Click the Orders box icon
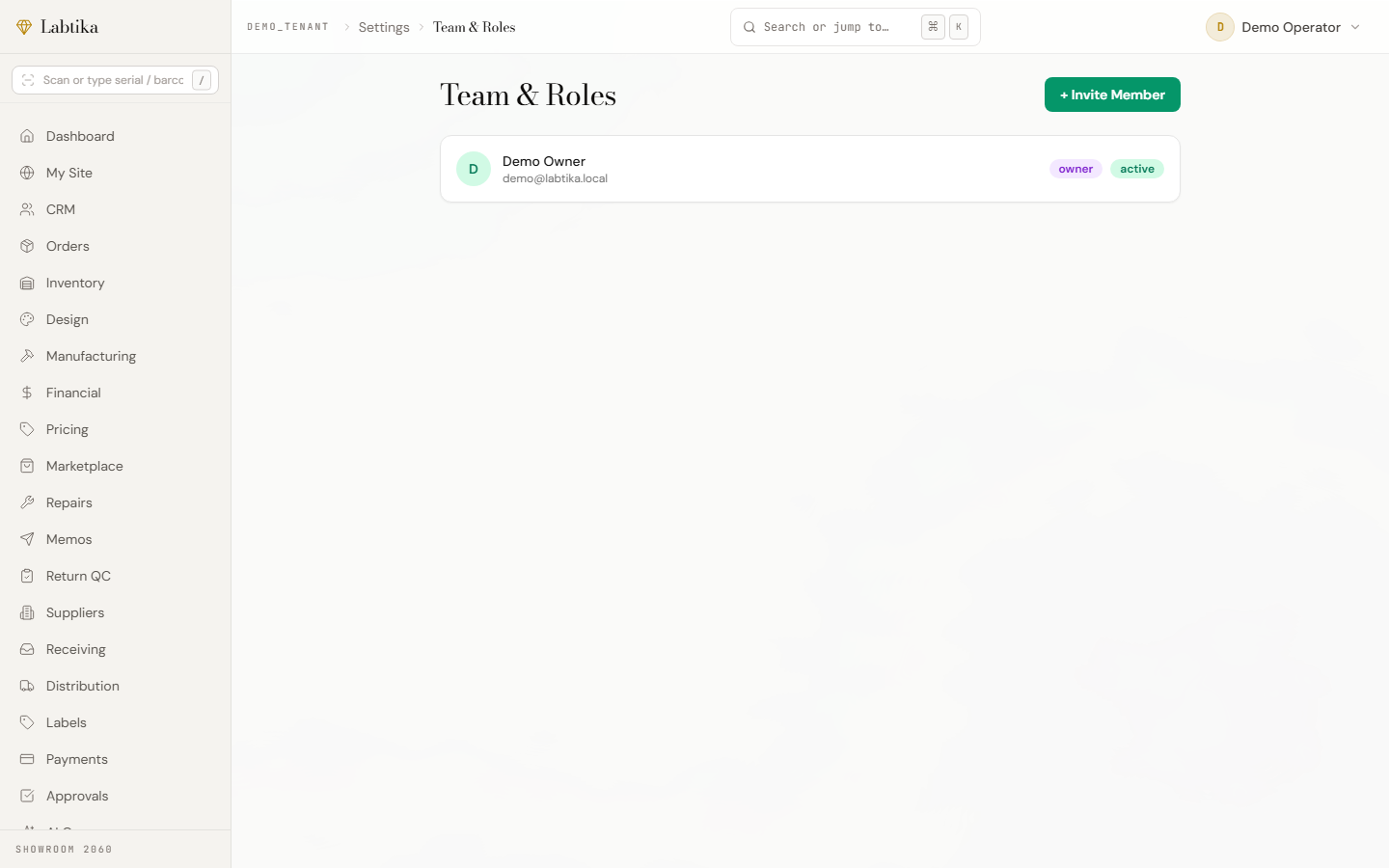The image size is (1389, 868). (27, 246)
